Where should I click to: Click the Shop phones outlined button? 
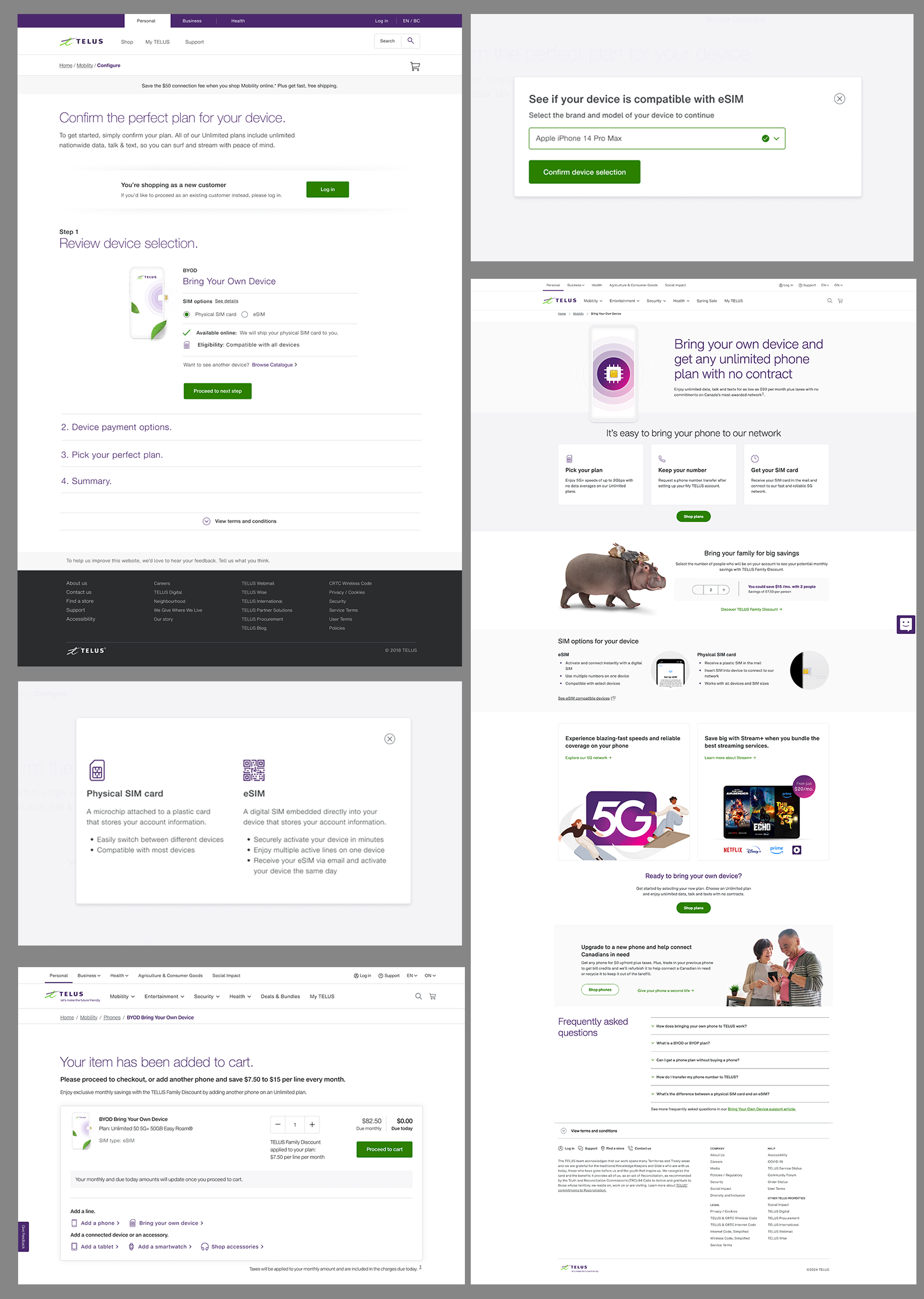pyautogui.click(x=600, y=989)
